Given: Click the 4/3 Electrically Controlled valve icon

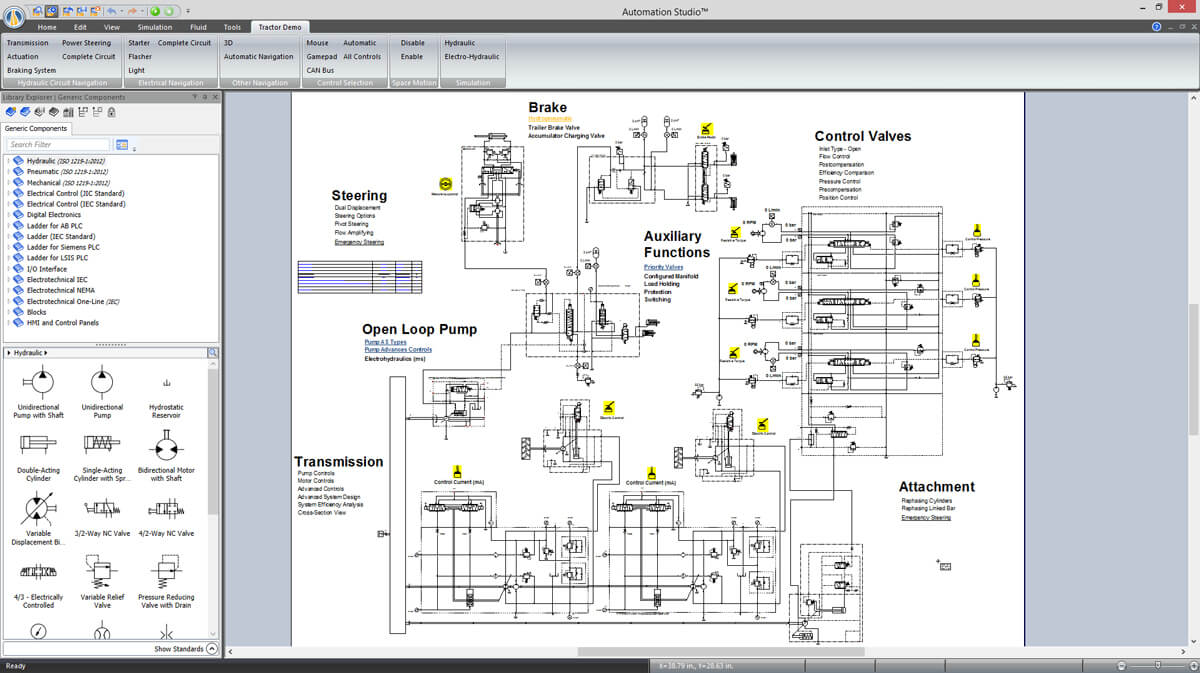Looking at the screenshot, I should 38,573.
